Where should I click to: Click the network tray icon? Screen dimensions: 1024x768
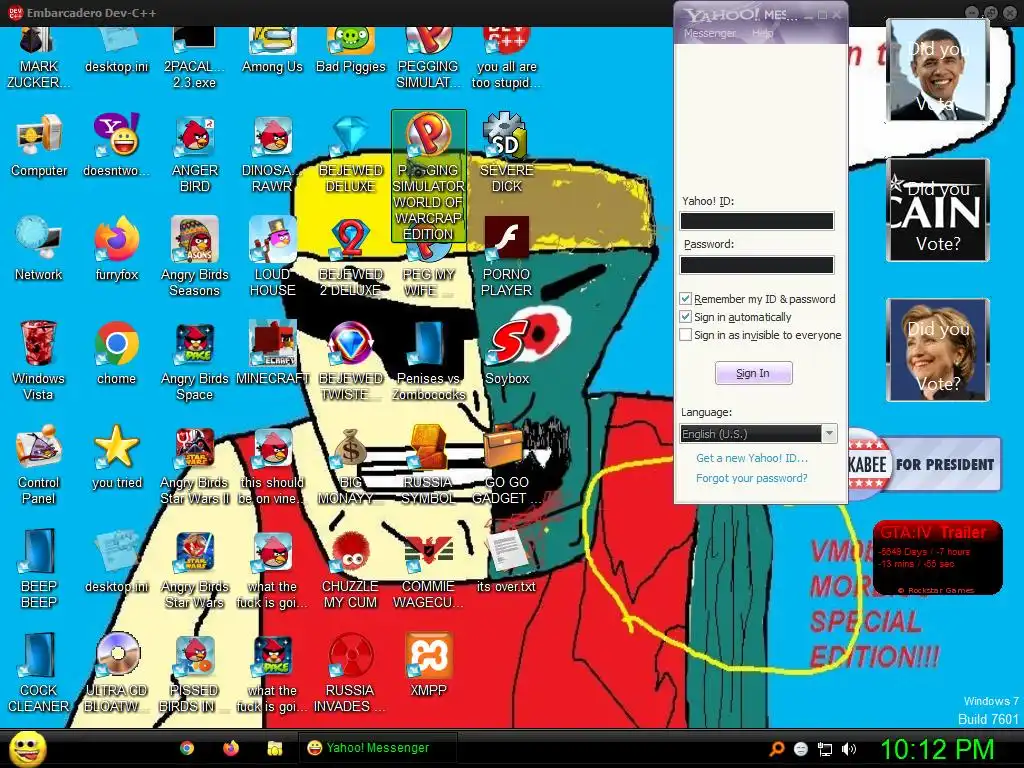pos(825,749)
